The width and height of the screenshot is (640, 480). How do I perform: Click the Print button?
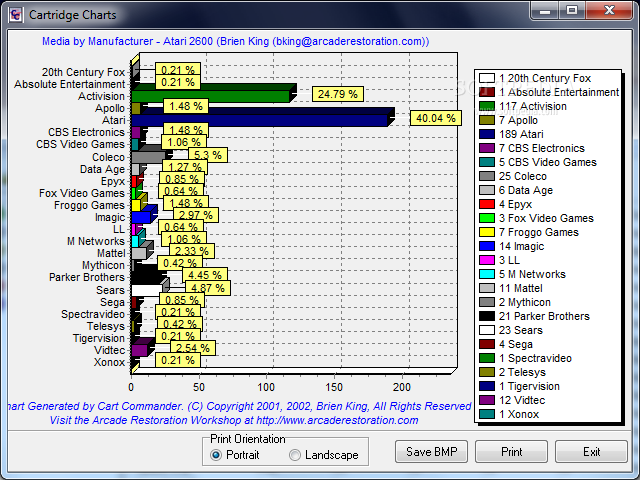pos(511,451)
